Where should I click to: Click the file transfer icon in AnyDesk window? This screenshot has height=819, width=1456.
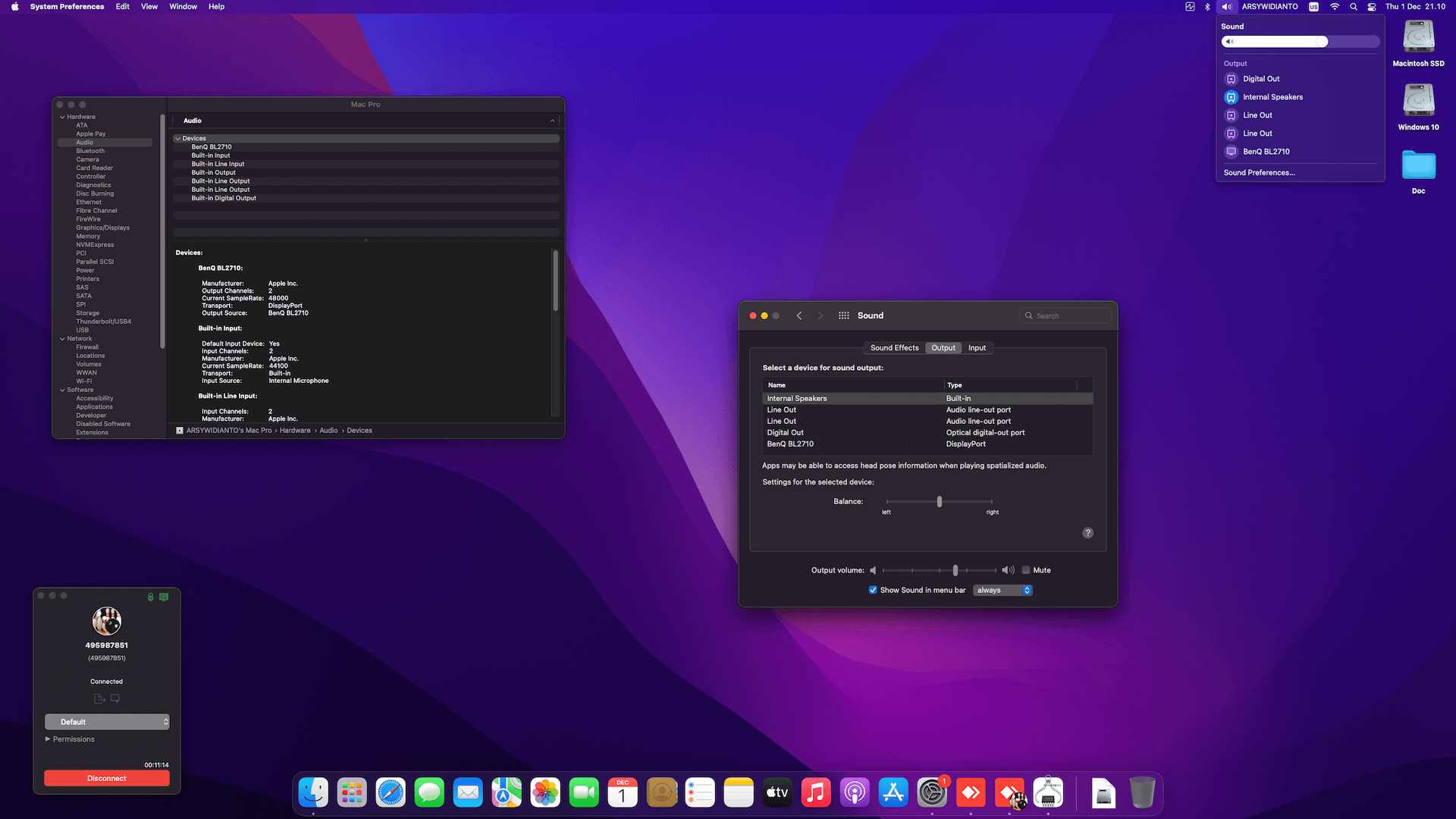99,698
